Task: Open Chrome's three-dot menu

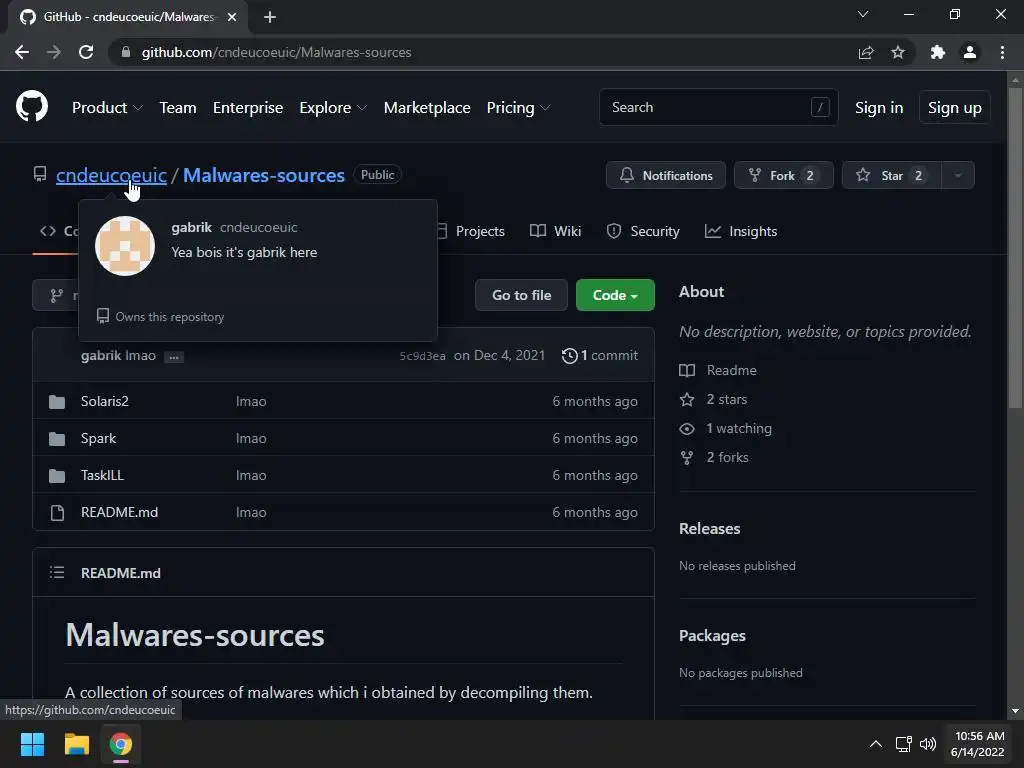Action: (x=1002, y=52)
